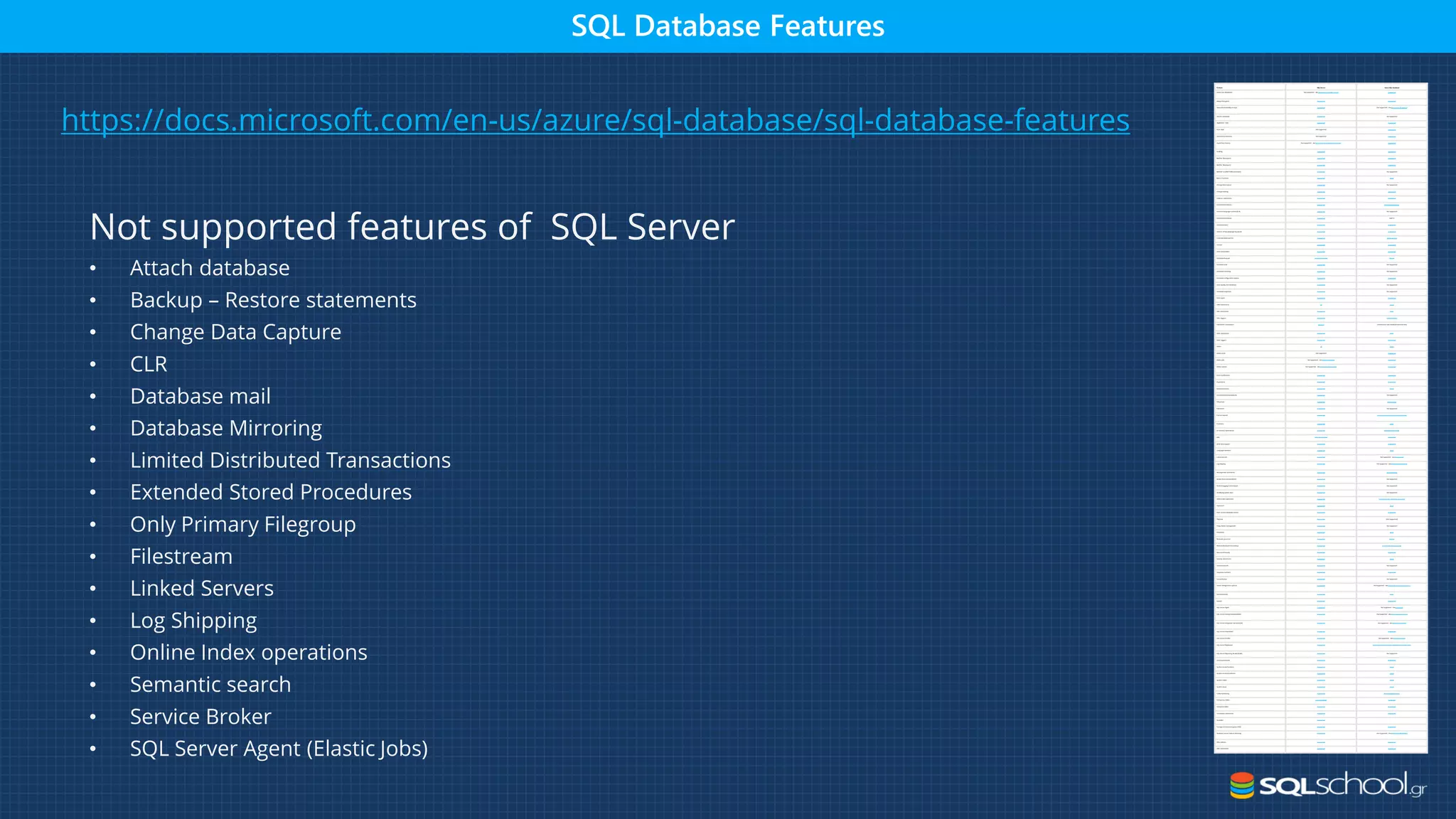Select the Only Primary Filegroup bullet
Viewport: 1456px width, 819px height.
tap(242, 524)
